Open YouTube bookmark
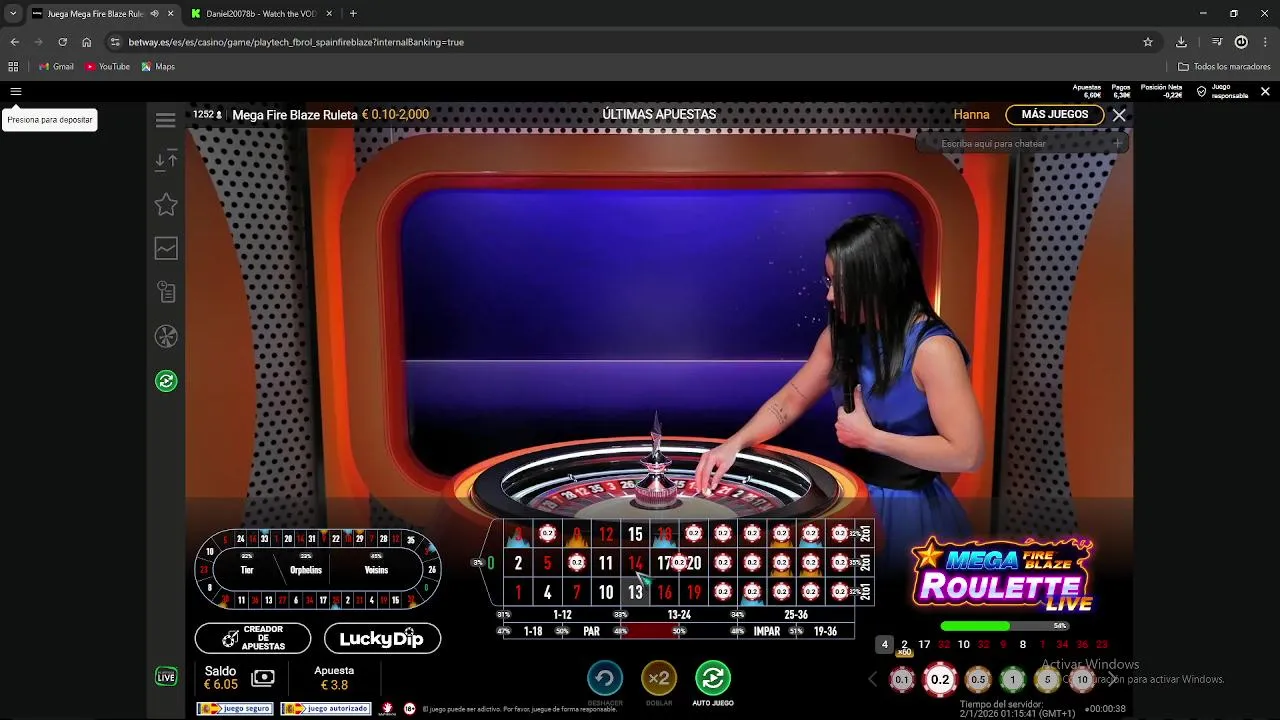Screen dimensions: 1280x720 [108, 67]
